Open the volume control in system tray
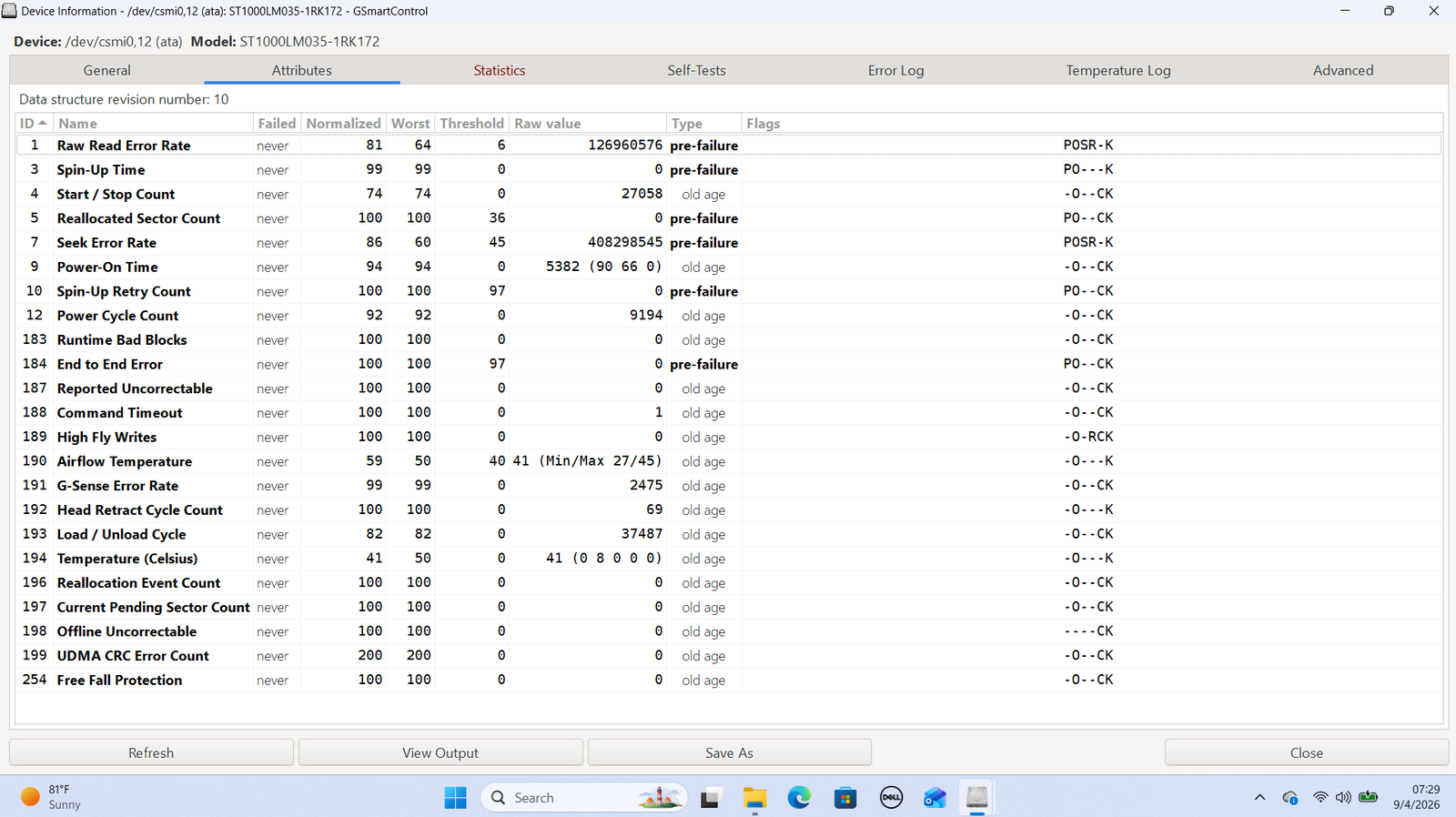The image size is (1456, 817). 1343,798
